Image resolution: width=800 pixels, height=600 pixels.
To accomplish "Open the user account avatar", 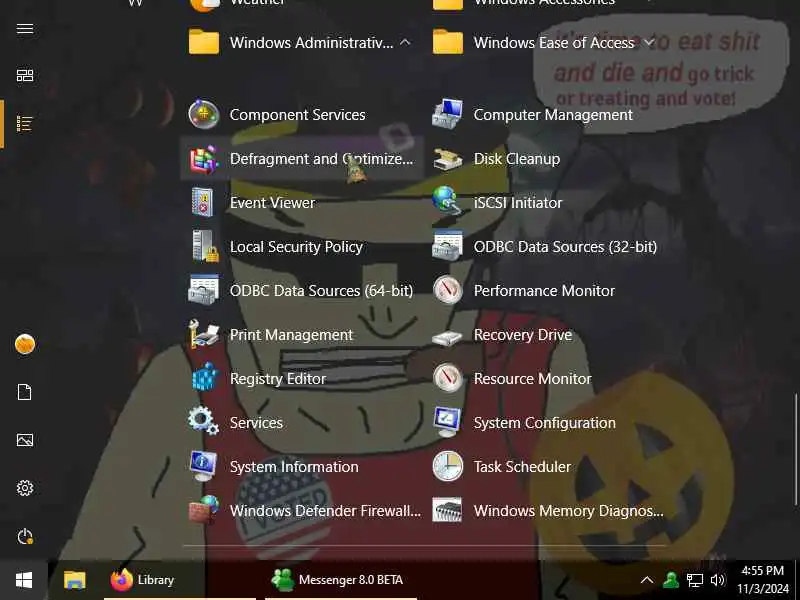I will (x=24, y=344).
